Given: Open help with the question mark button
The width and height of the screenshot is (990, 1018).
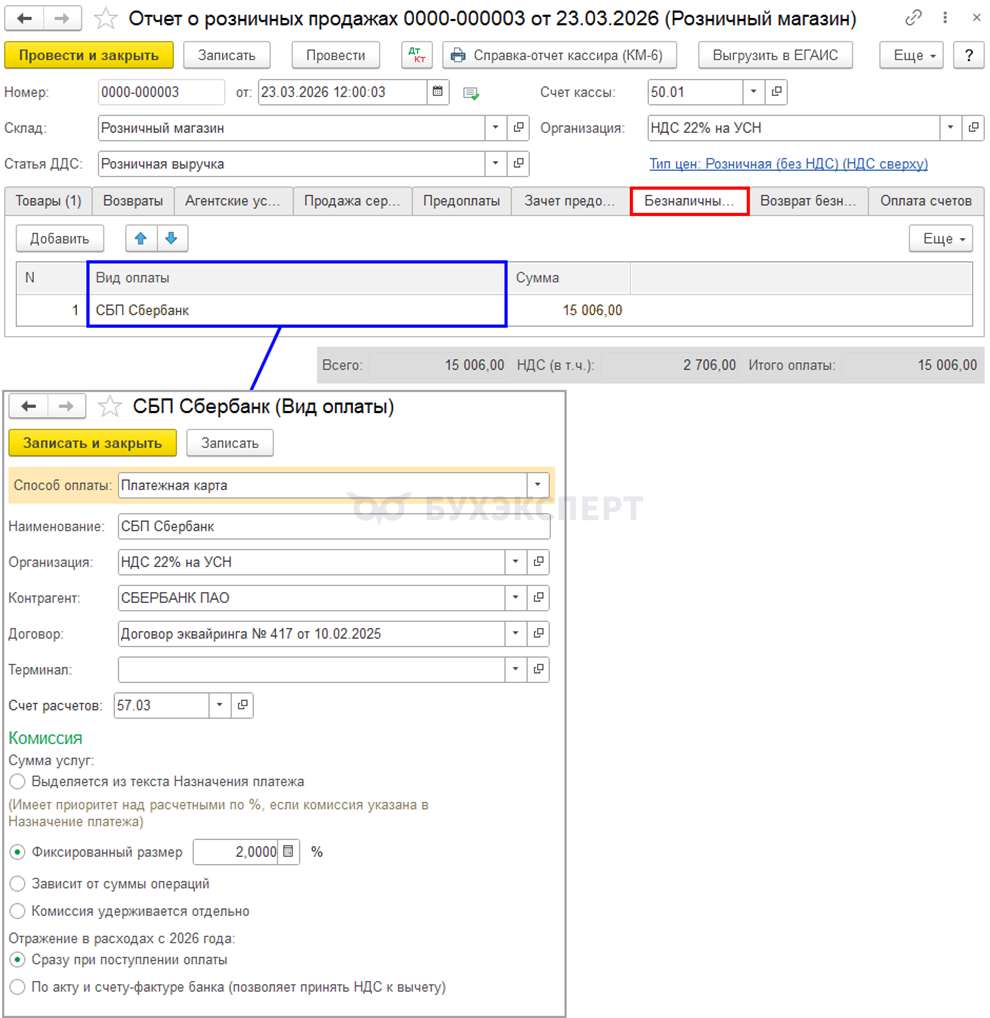Looking at the screenshot, I should pyautogui.click(x=969, y=55).
